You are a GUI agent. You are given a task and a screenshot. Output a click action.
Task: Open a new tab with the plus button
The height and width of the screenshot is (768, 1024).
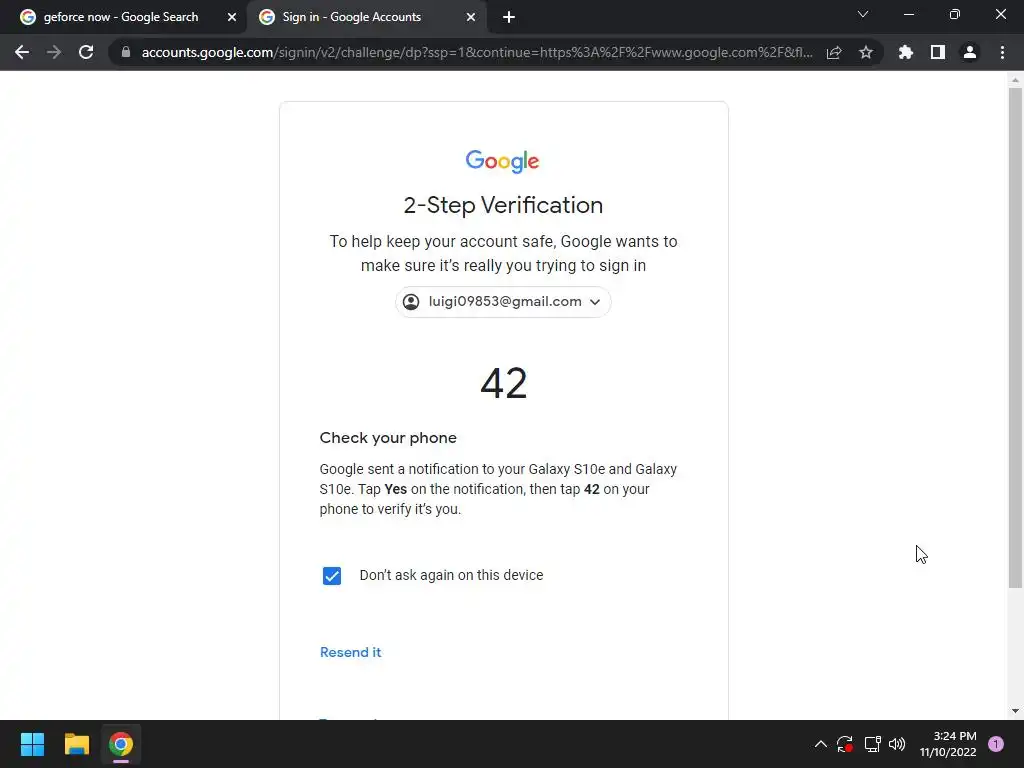pos(509,17)
